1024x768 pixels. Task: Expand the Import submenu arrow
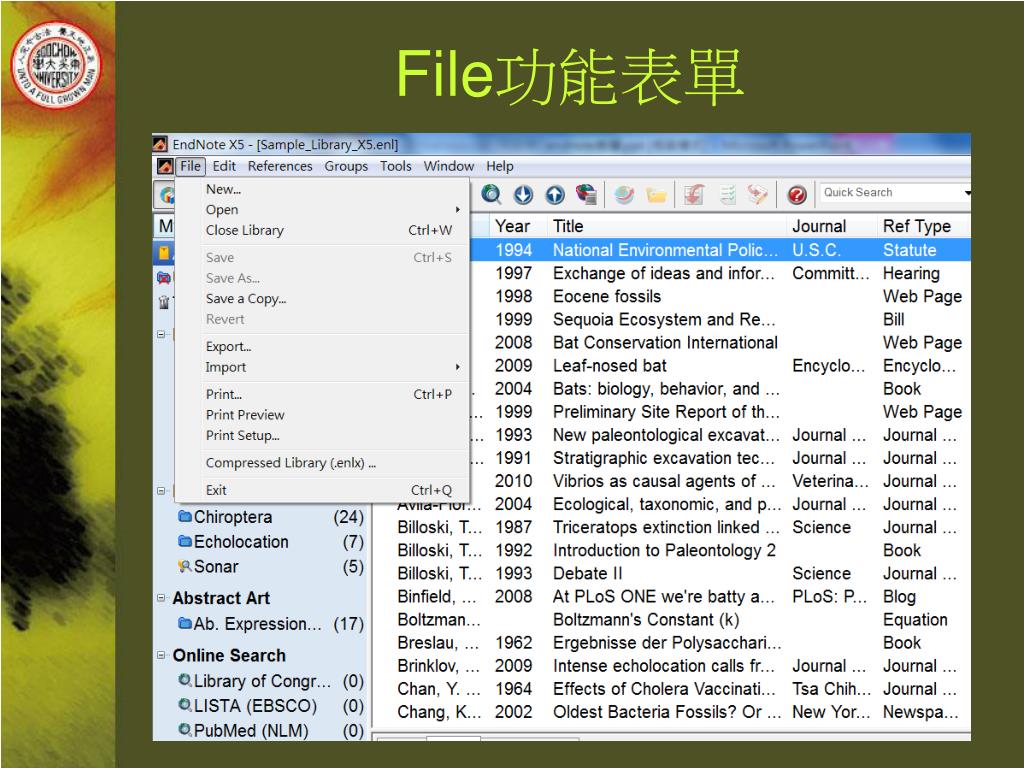[x=458, y=367]
